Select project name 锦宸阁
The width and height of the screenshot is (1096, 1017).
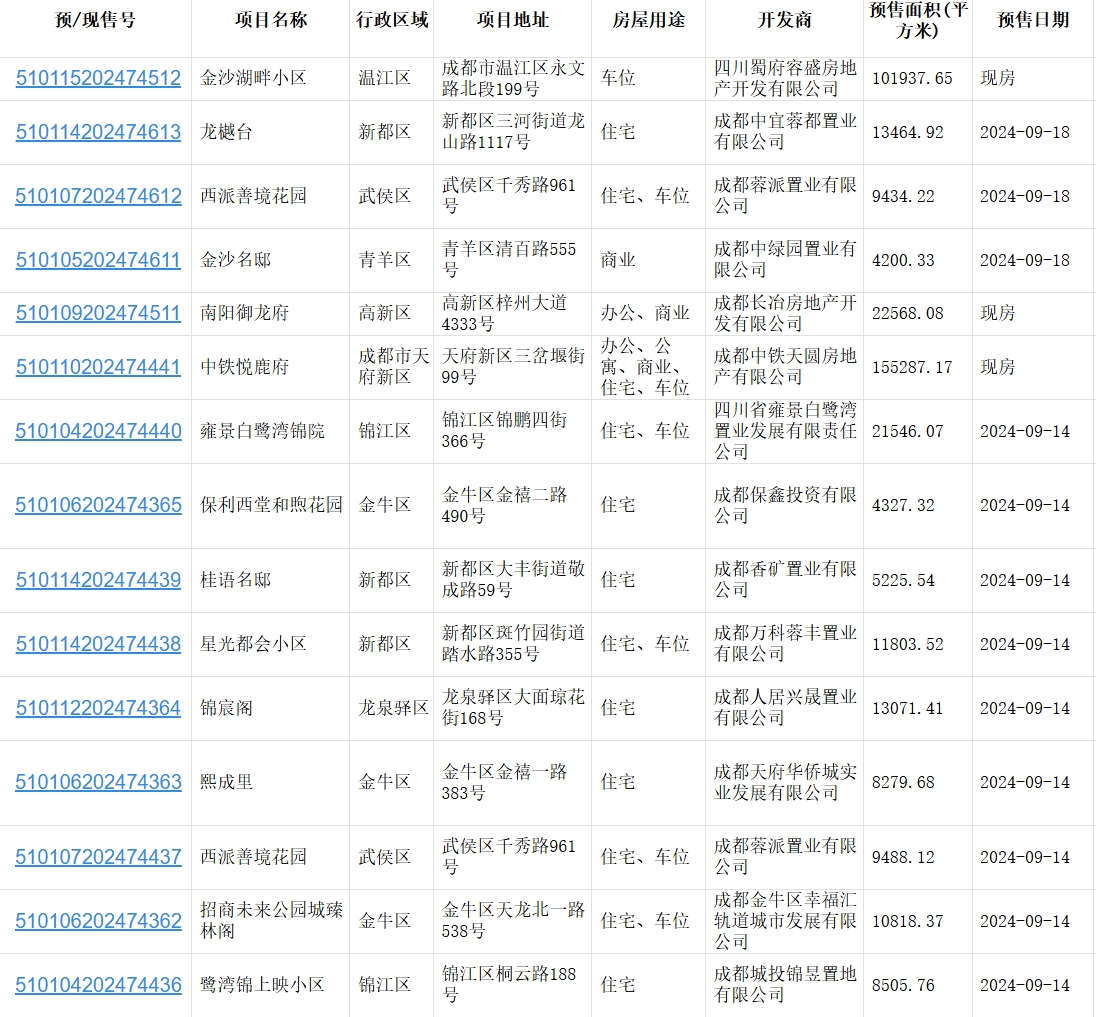pos(226,708)
